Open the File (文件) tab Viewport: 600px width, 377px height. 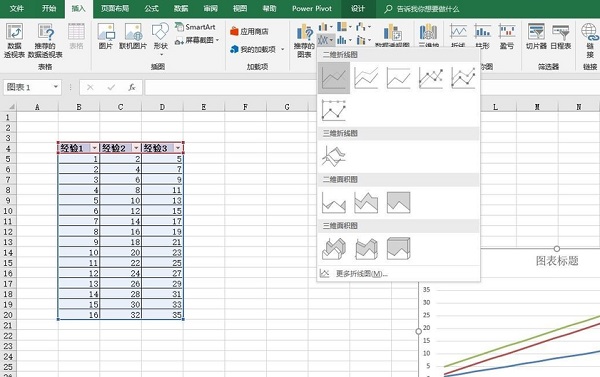point(16,9)
